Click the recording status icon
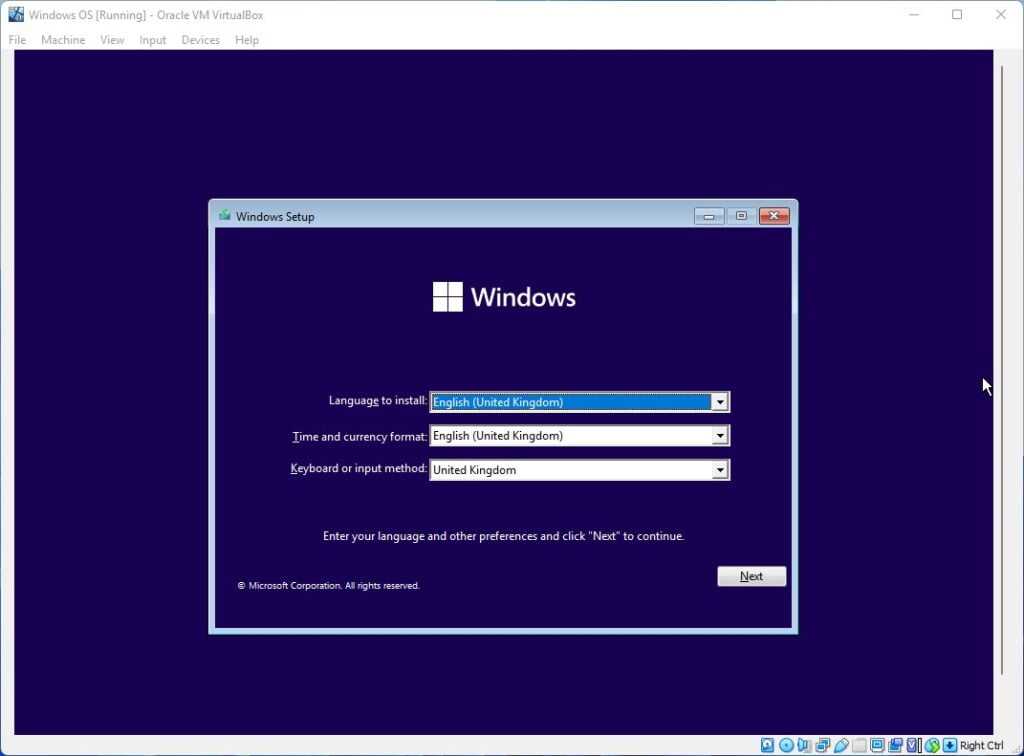 click(896, 745)
